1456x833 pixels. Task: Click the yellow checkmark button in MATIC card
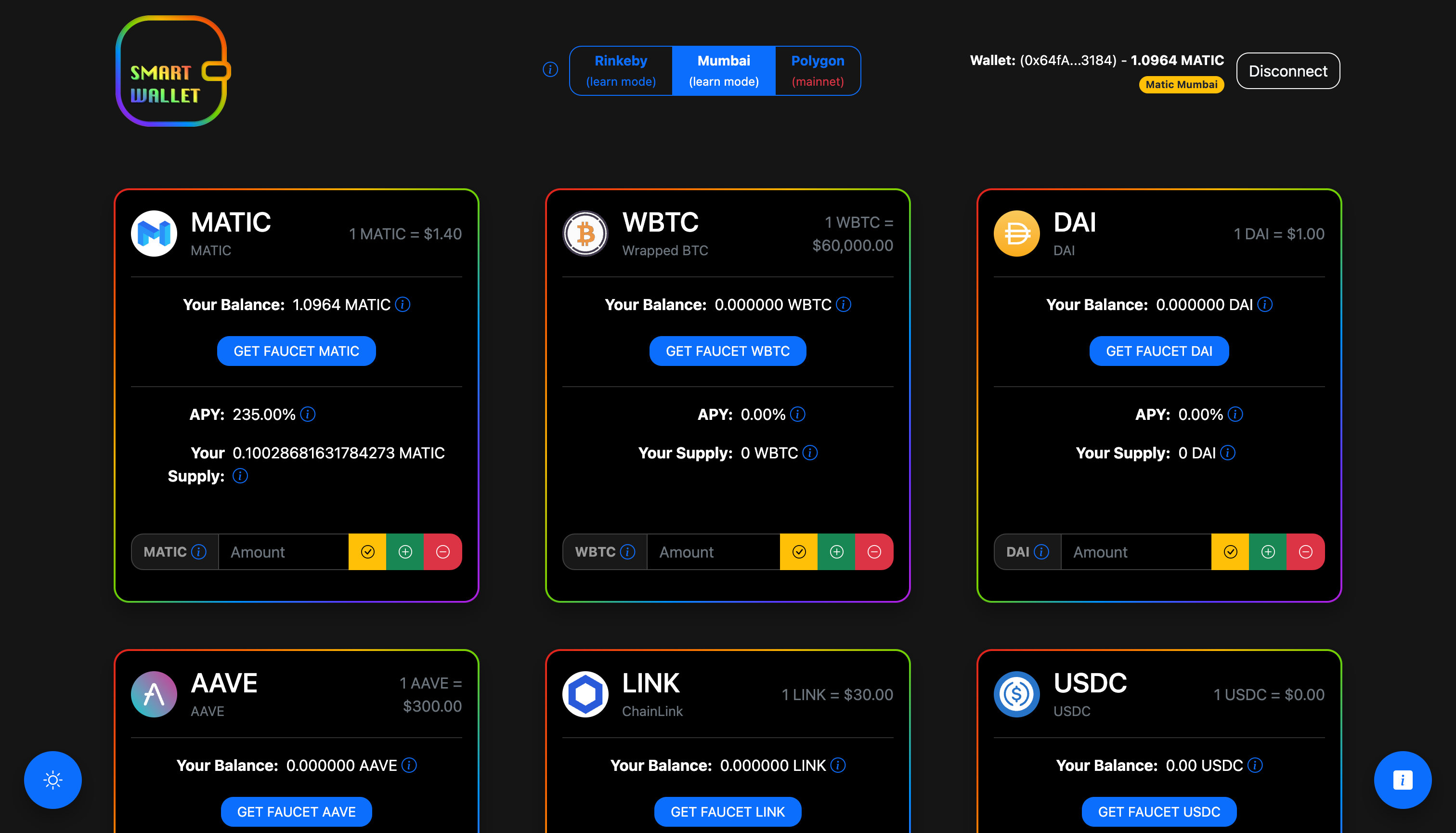(x=367, y=551)
